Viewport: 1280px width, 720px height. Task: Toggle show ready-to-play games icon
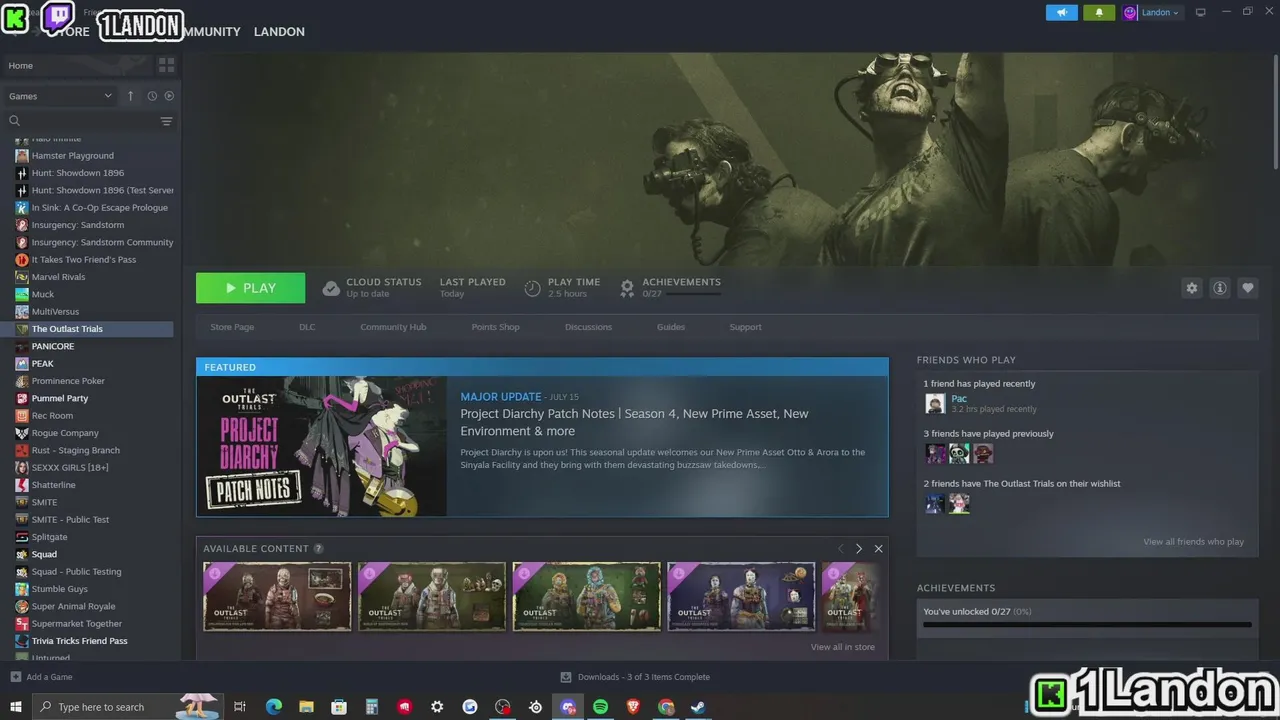click(x=168, y=96)
